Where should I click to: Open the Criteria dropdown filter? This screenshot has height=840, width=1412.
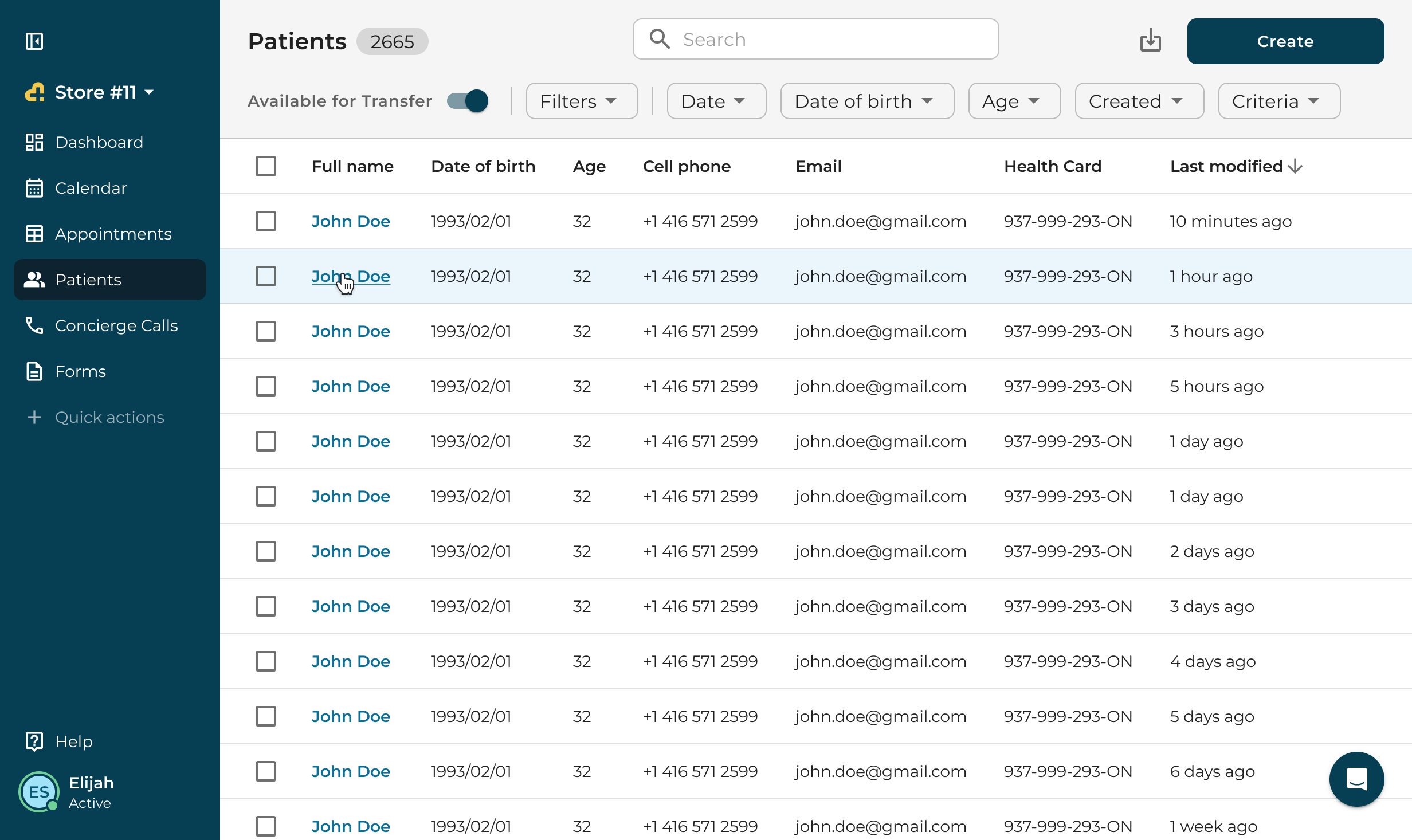[x=1279, y=101]
